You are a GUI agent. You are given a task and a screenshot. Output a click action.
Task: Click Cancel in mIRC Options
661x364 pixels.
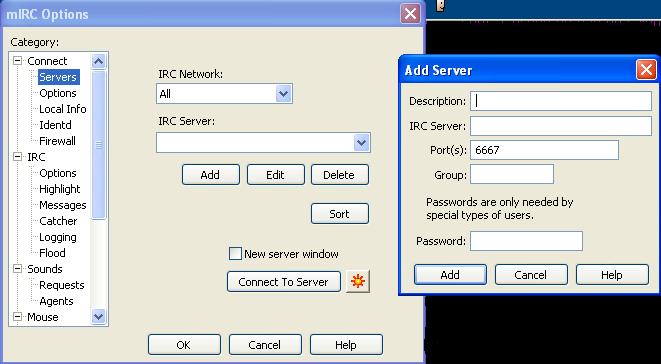click(265, 345)
